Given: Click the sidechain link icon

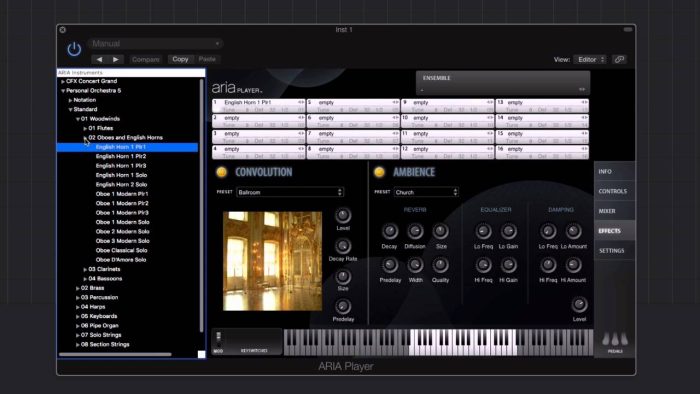Looking at the screenshot, I should pyautogui.click(x=619, y=59).
